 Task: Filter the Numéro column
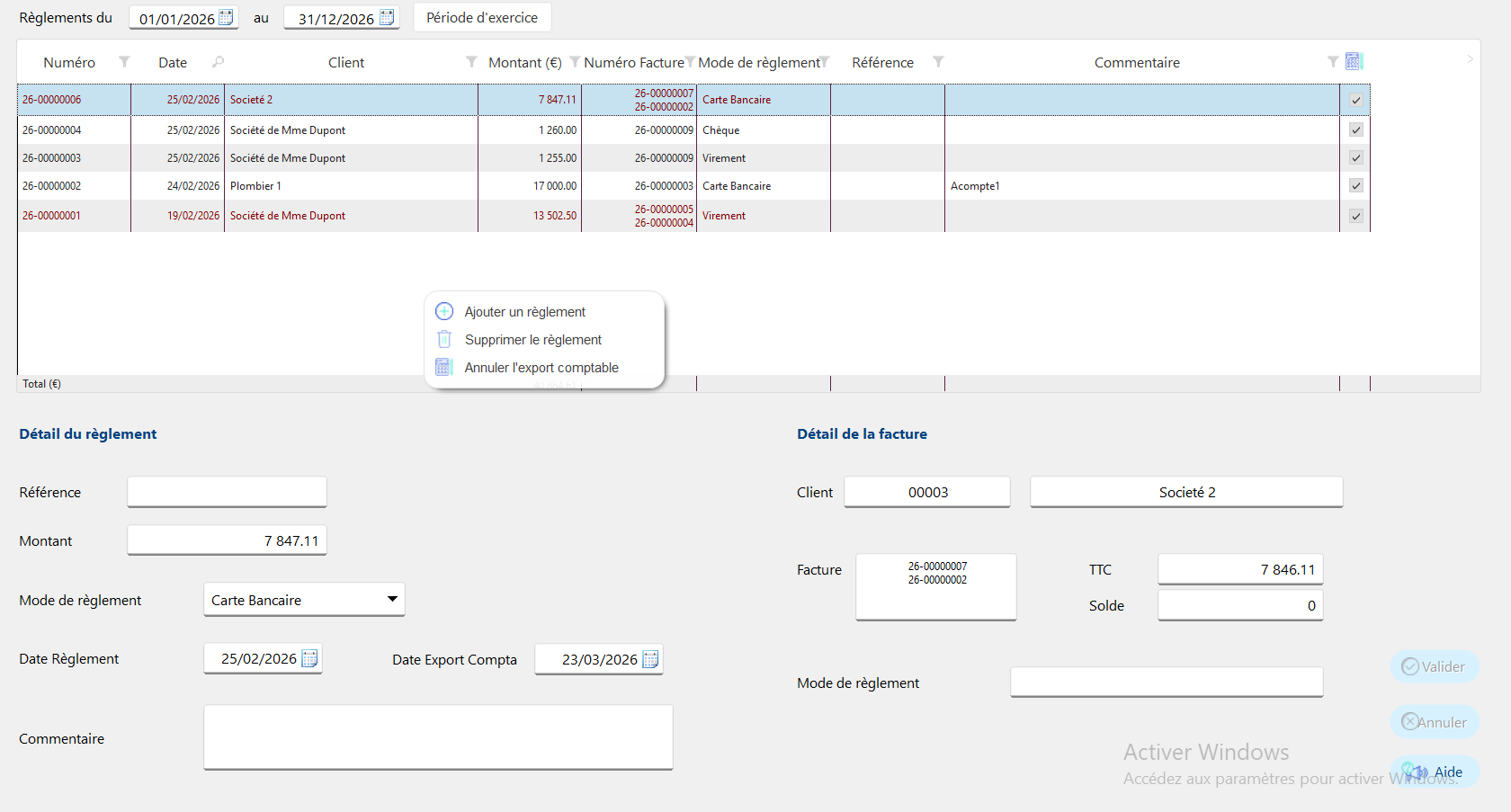[124, 62]
